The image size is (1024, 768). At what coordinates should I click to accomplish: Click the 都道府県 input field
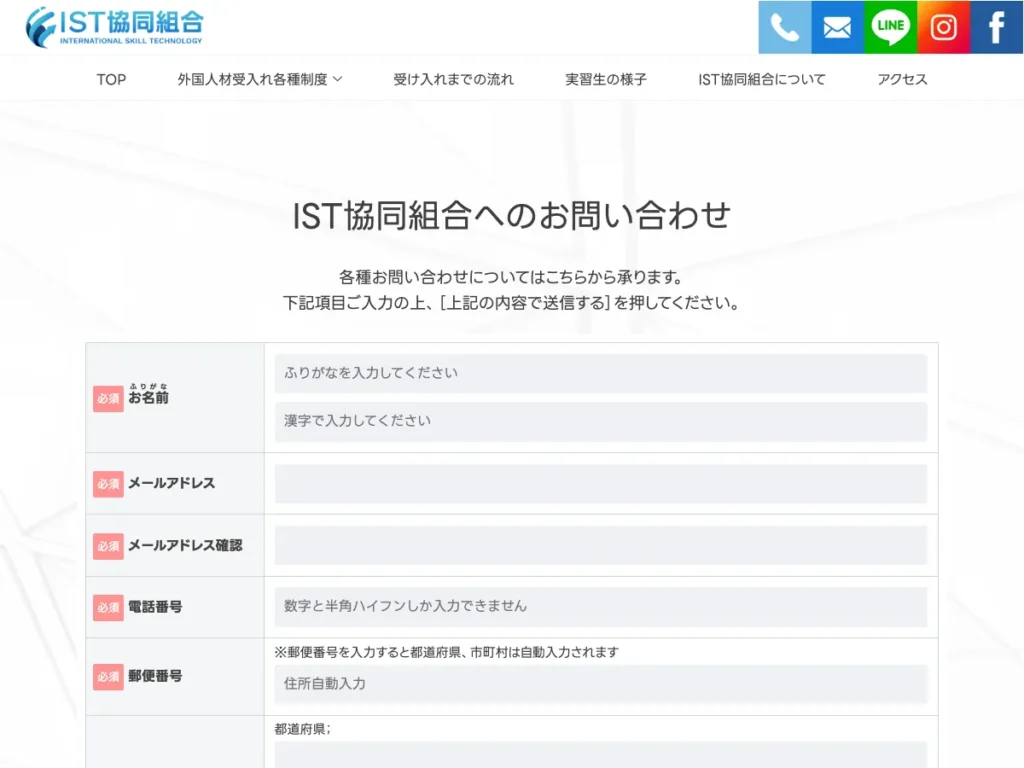tap(601, 755)
